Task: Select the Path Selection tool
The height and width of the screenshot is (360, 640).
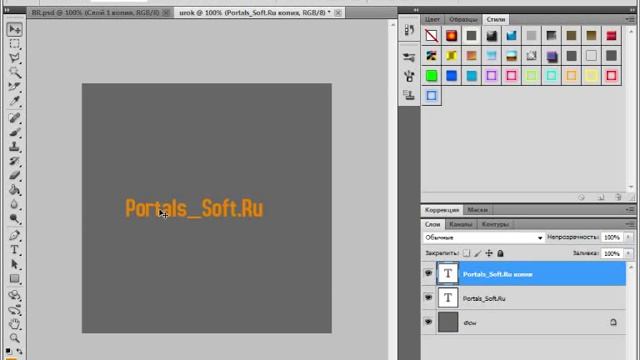Action: coord(15,264)
